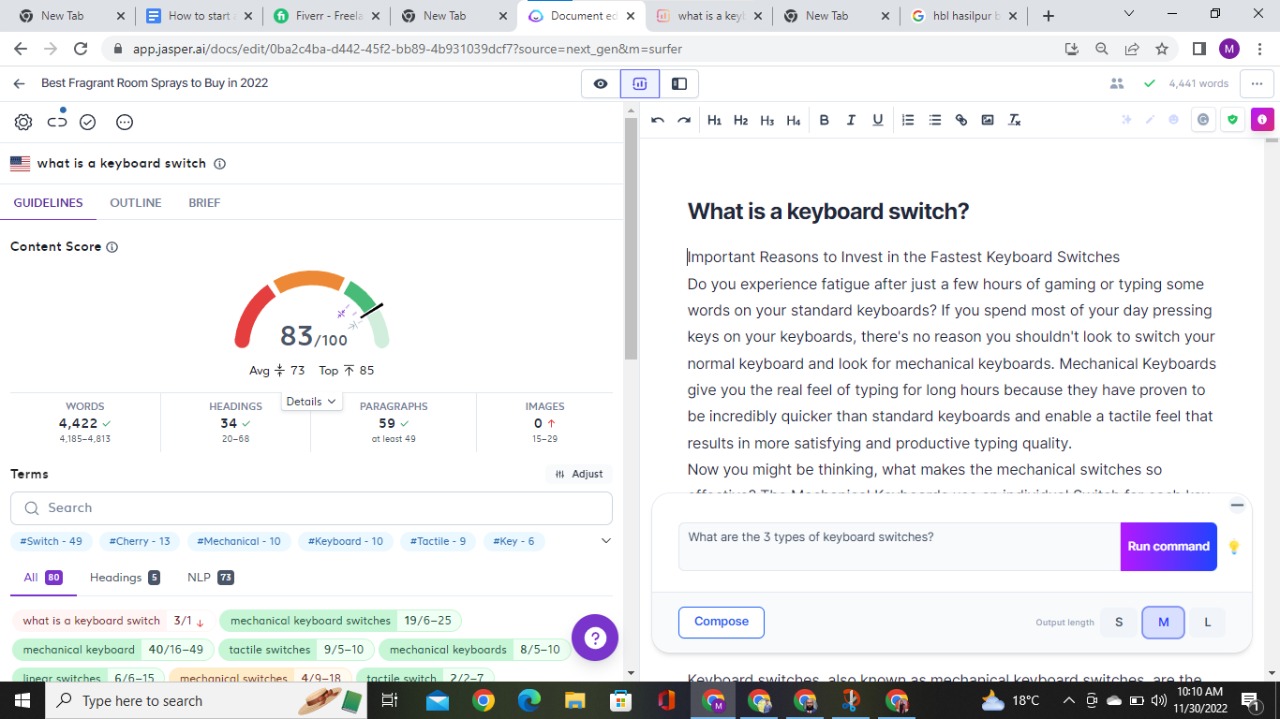Click Windows Start button
Viewport: 1280px width, 719px height.
click(22, 700)
